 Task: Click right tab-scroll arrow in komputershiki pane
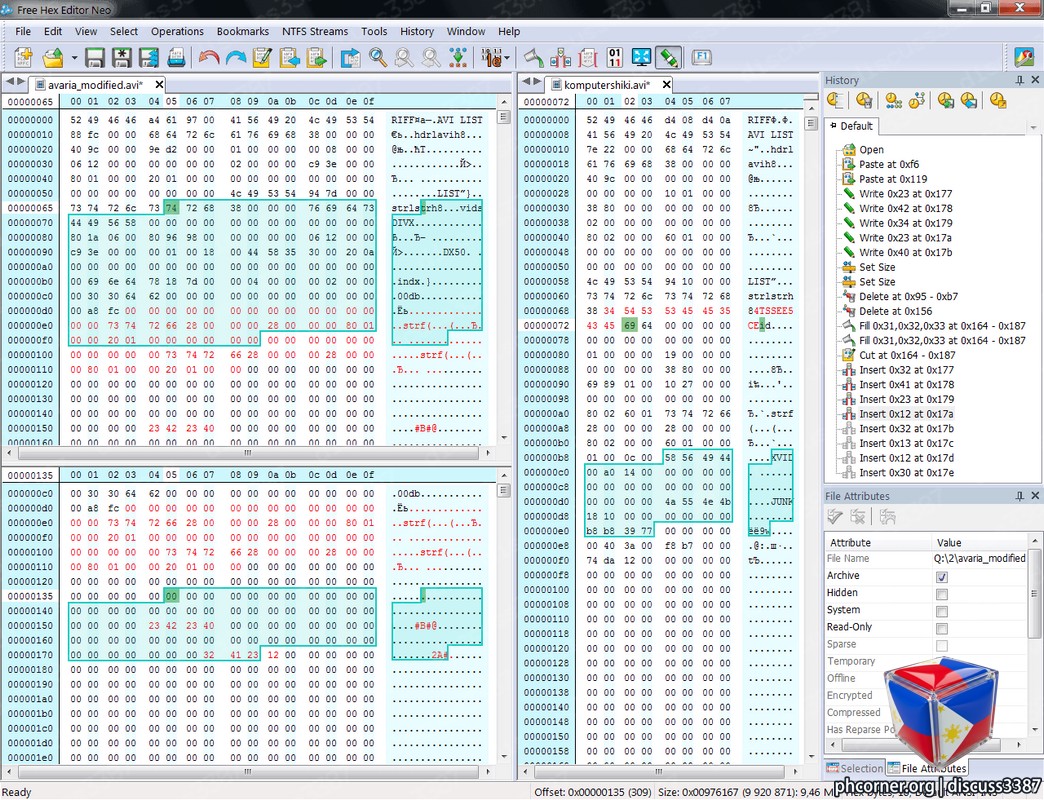pyautogui.click(x=537, y=81)
